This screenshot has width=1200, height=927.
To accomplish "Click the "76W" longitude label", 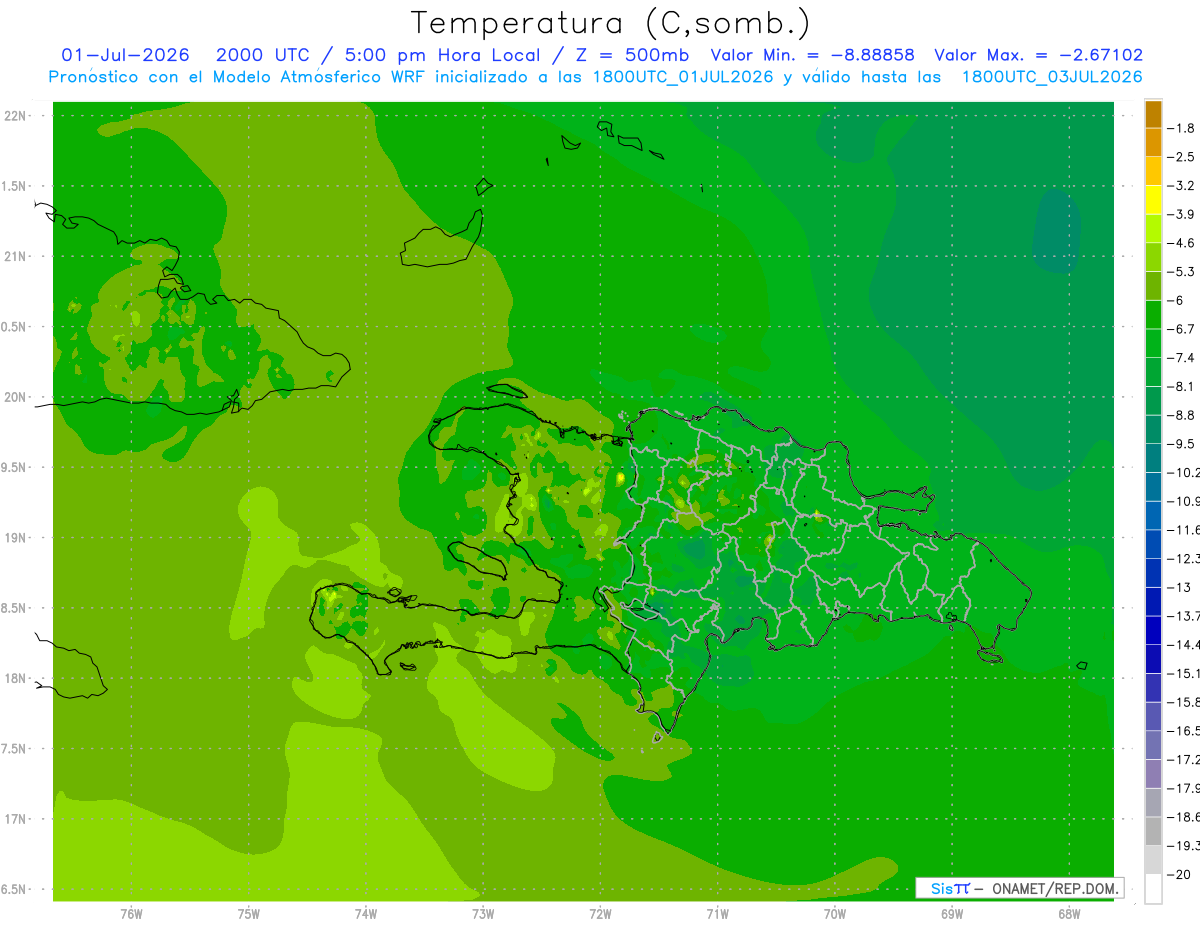I will (131, 914).
